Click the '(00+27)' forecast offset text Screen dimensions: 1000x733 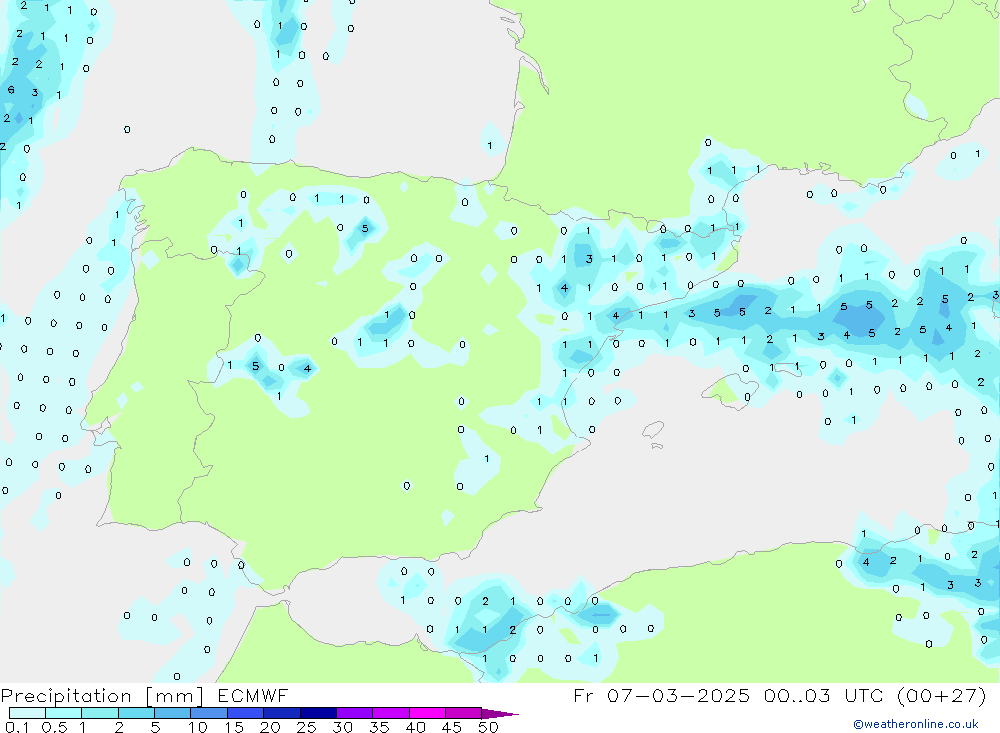click(x=941, y=695)
